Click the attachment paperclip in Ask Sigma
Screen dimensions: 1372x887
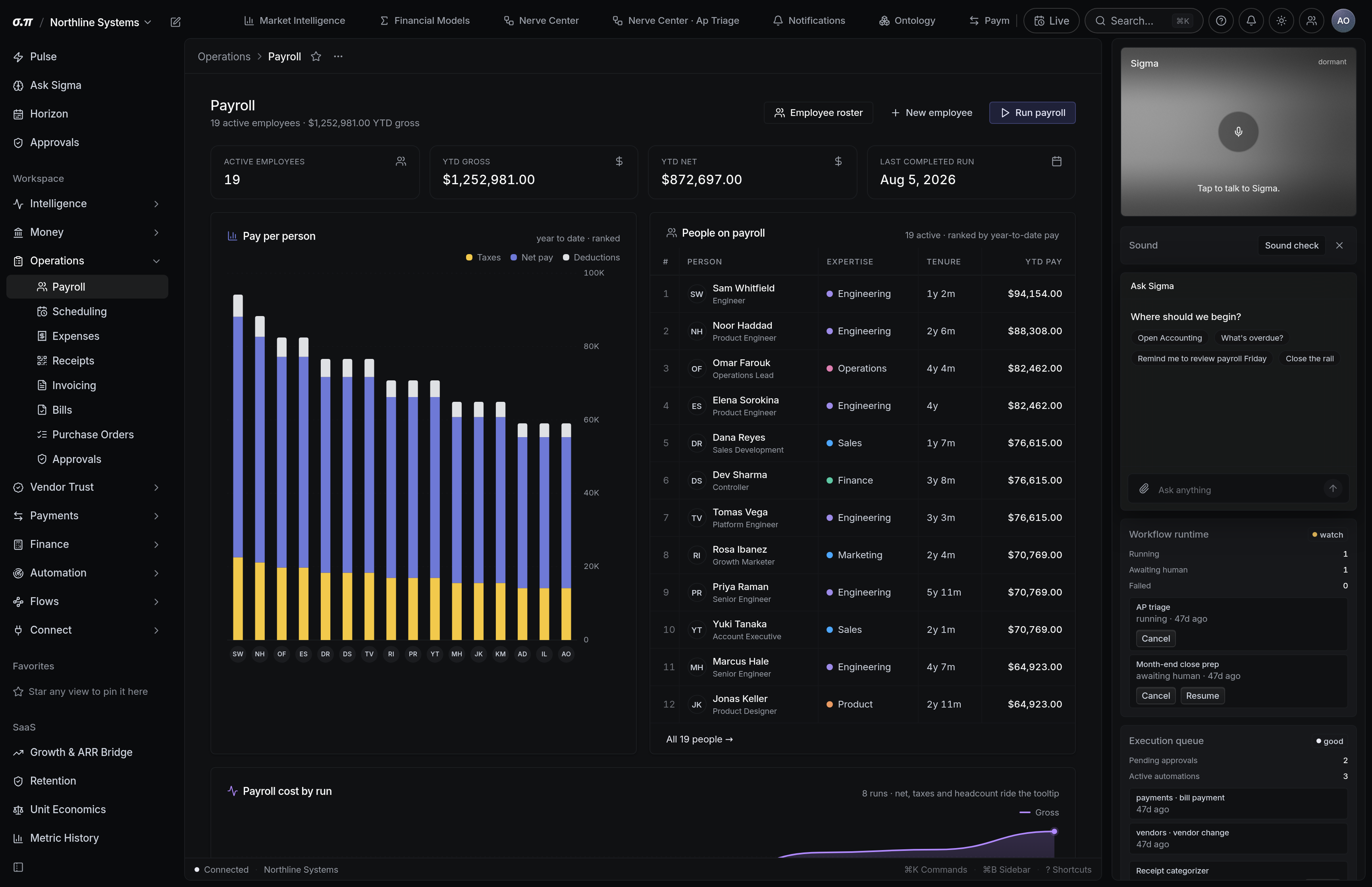tap(1144, 489)
